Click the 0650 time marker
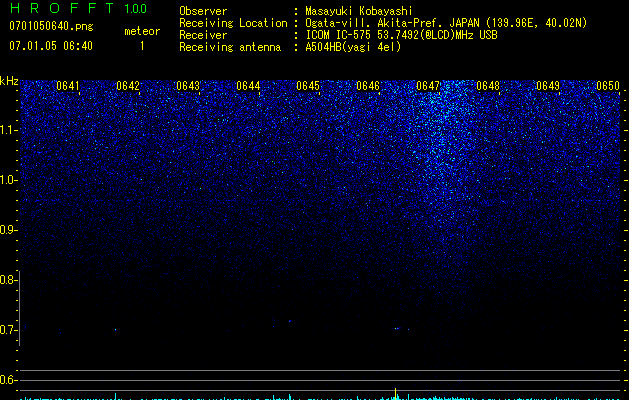This screenshot has width=629, height=400. click(x=608, y=86)
